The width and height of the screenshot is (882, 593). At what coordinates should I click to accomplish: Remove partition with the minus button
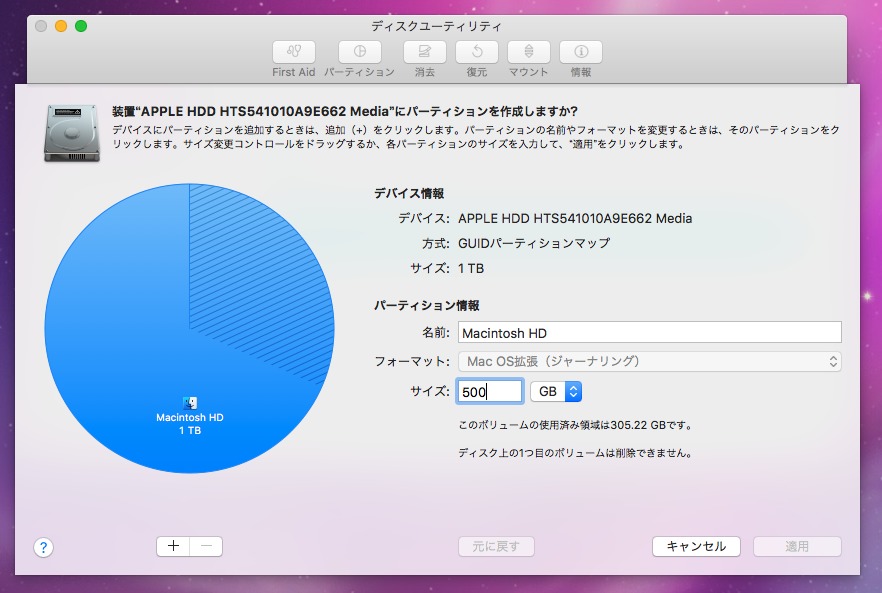point(206,546)
